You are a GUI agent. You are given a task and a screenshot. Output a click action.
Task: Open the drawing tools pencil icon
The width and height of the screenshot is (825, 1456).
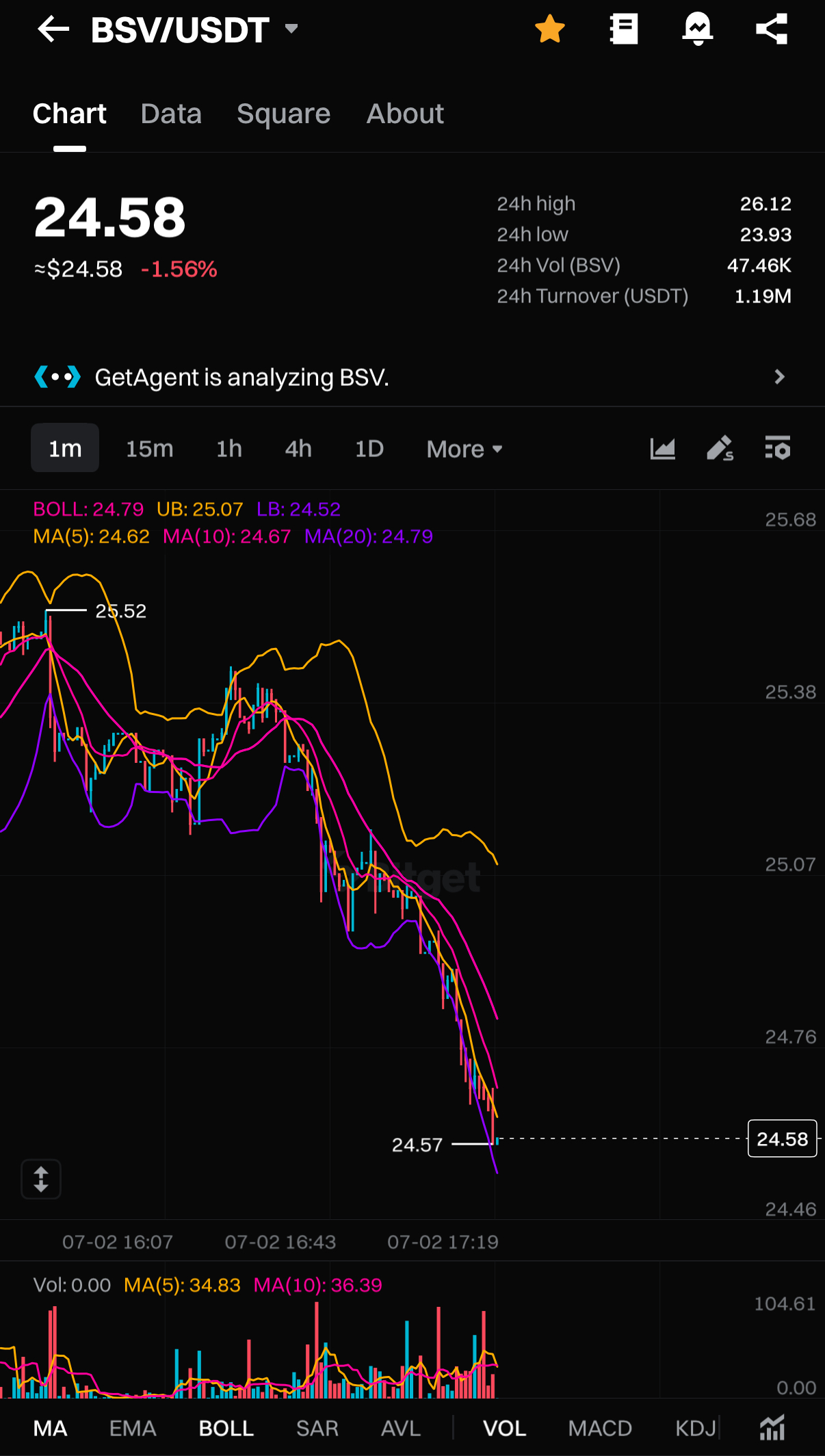[720, 449]
